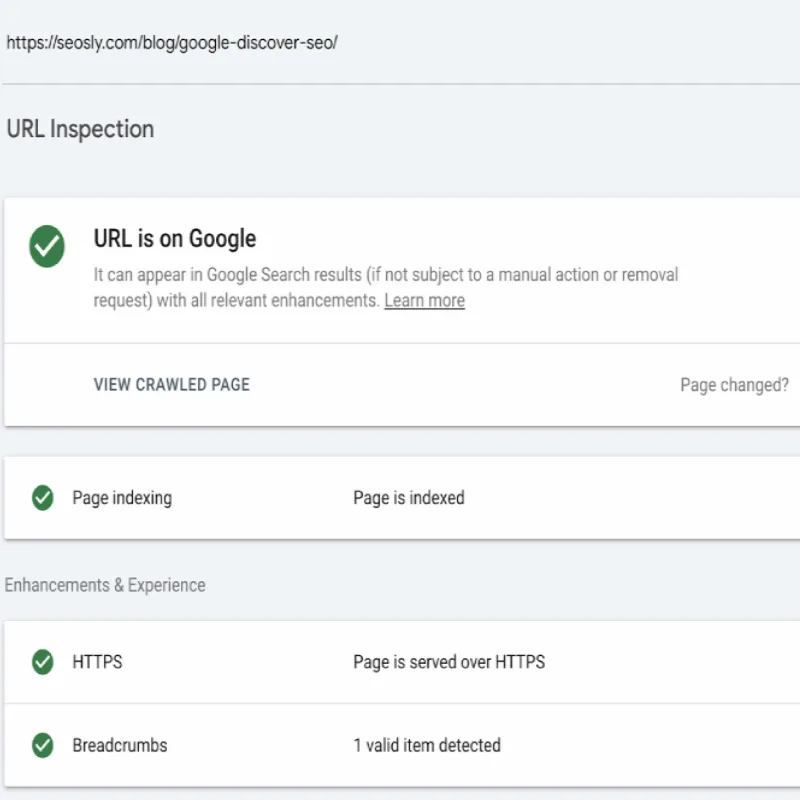This screenshot has width=800, height=800.
Task: Open the Learn more link
Action: pos(424,301)
